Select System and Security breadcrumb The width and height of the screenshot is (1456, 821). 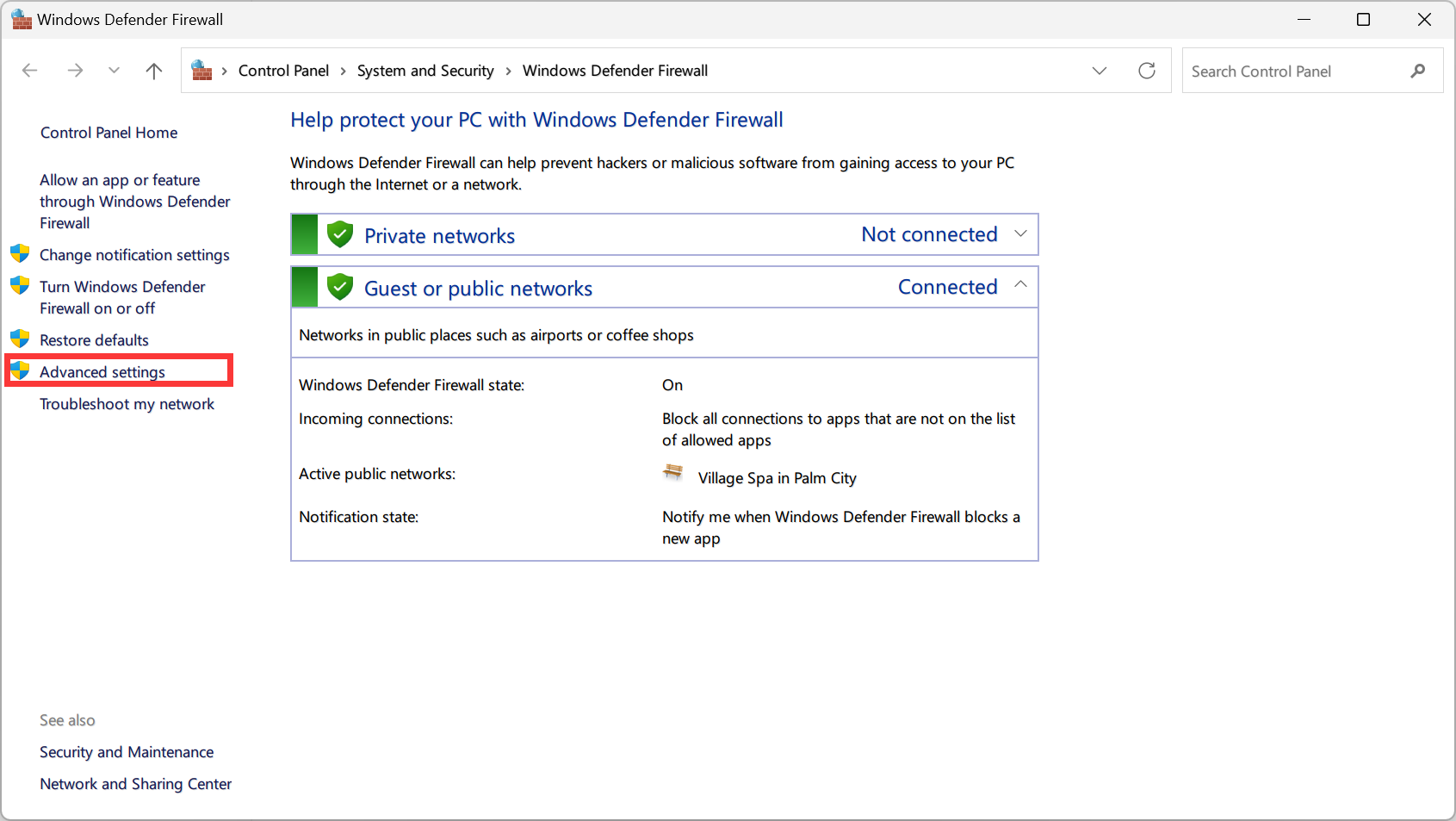pyautogui.click(x=425, y=71)
